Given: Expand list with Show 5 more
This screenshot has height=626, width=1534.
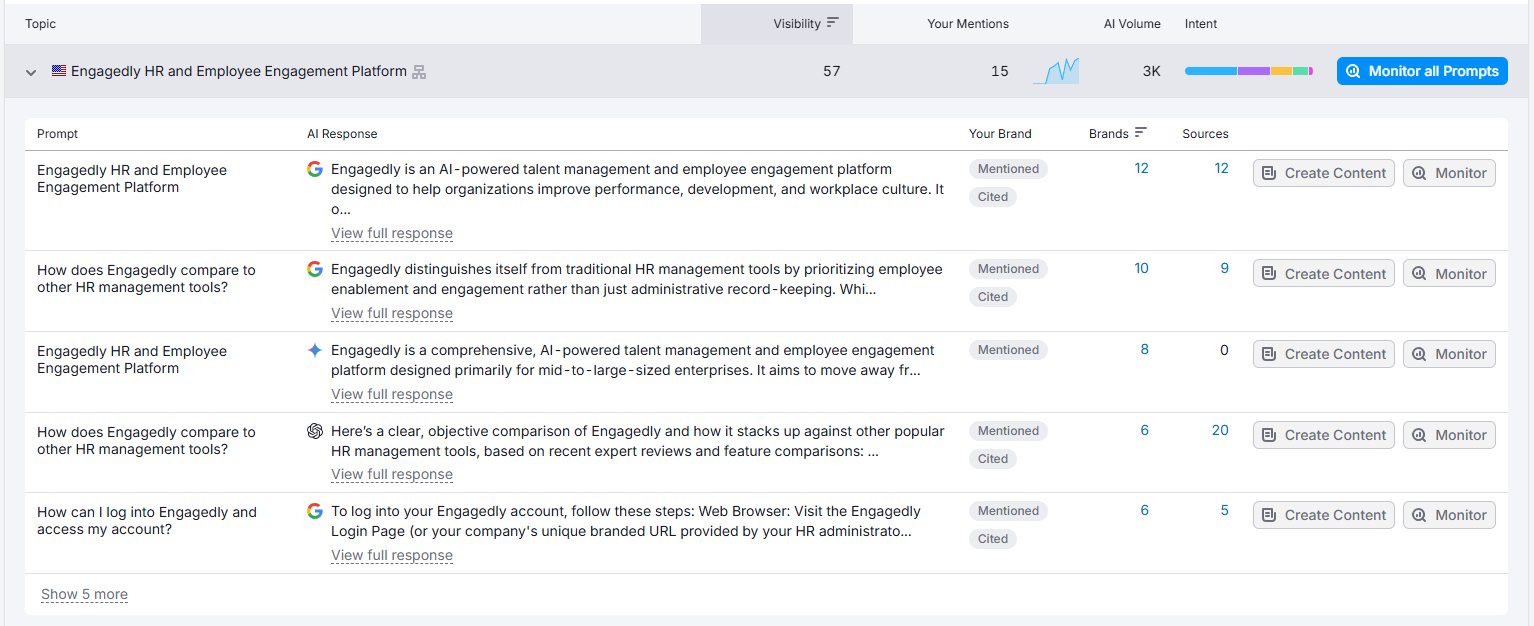Looking at the screenshot, I should tap(84, 595).
